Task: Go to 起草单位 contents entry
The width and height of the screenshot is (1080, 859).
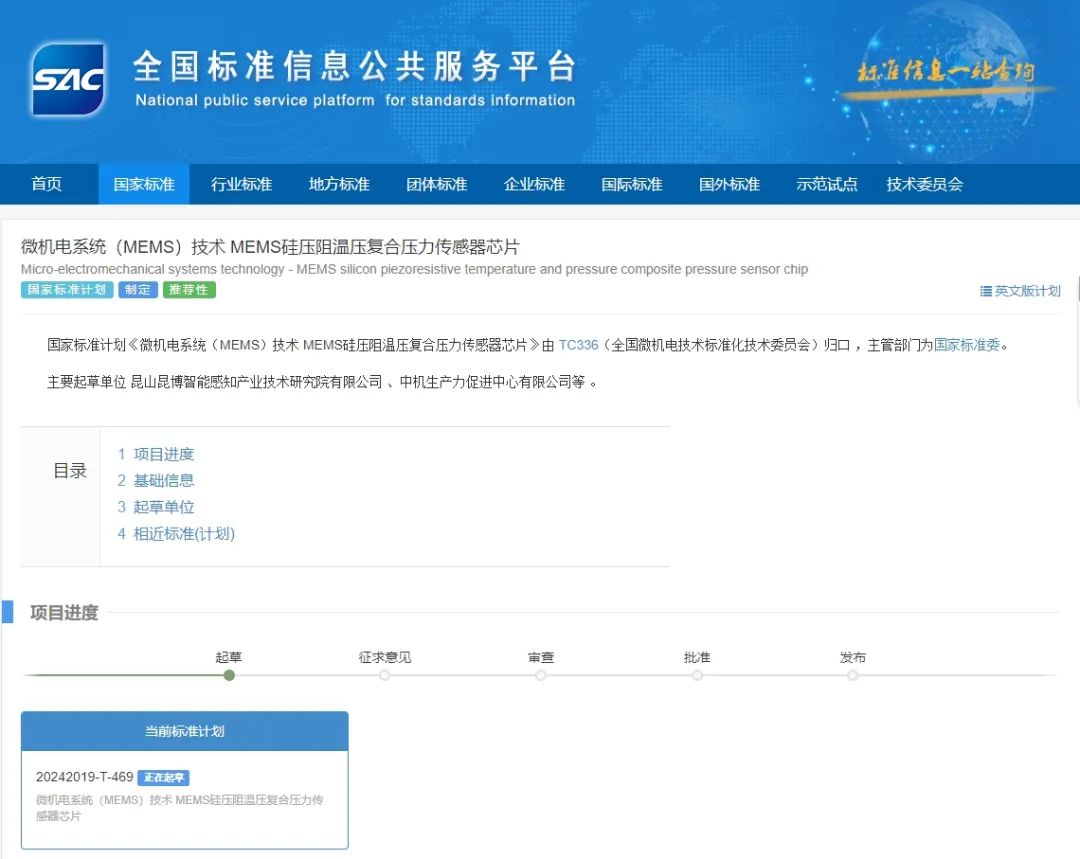Action: (x=163, y=507)
